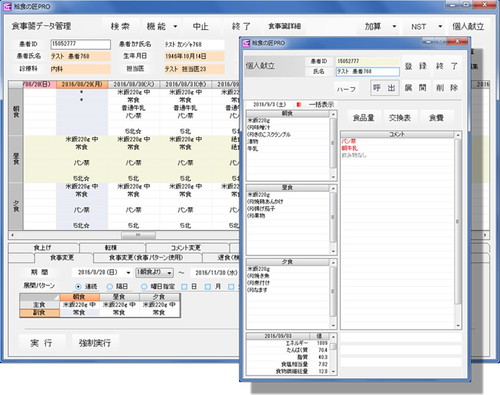500x395 pixels.
Task: Switch to the 食事変更 tab
Action: [62, 258]
